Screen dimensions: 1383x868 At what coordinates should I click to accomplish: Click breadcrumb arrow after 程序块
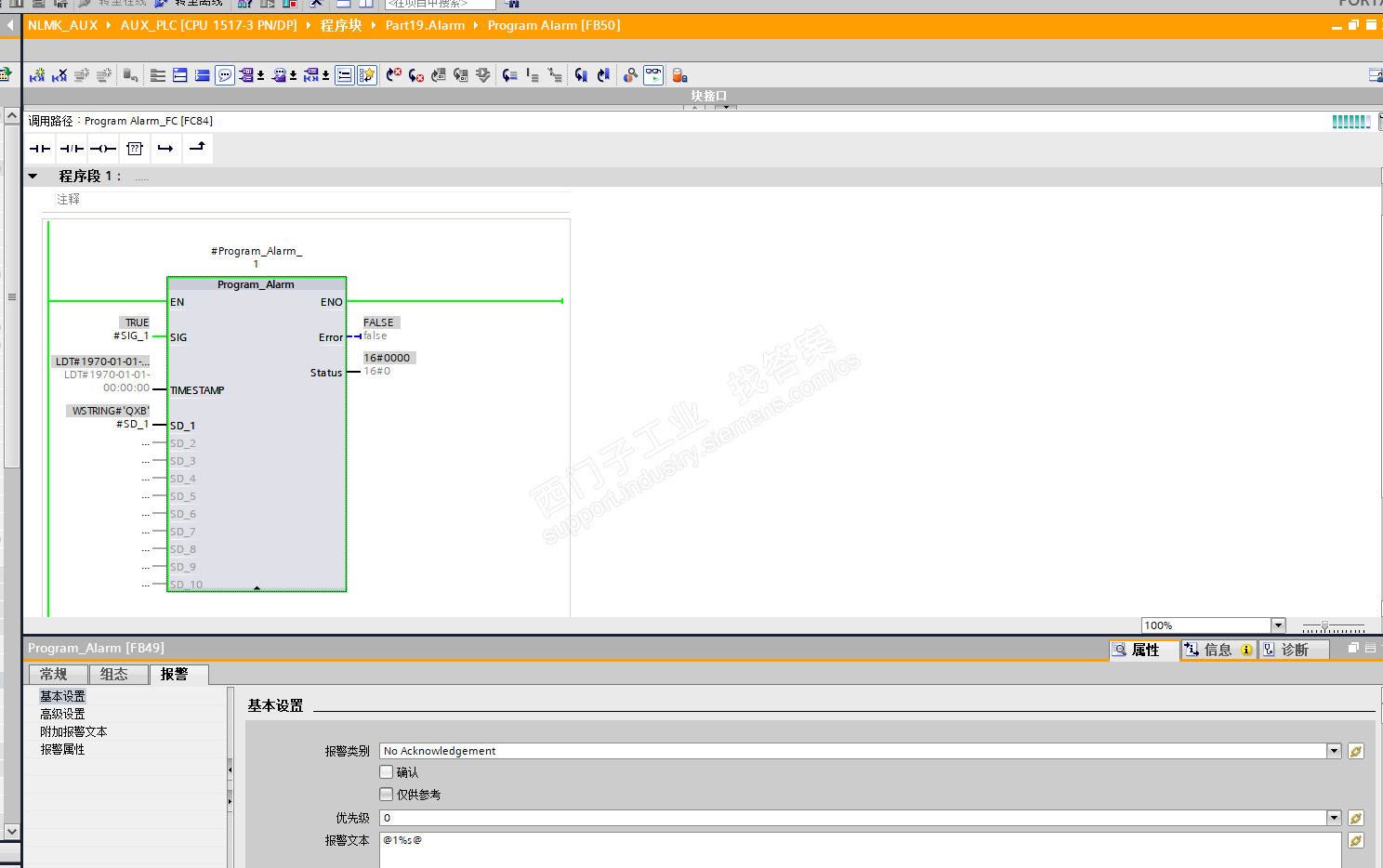click(374, 25)
